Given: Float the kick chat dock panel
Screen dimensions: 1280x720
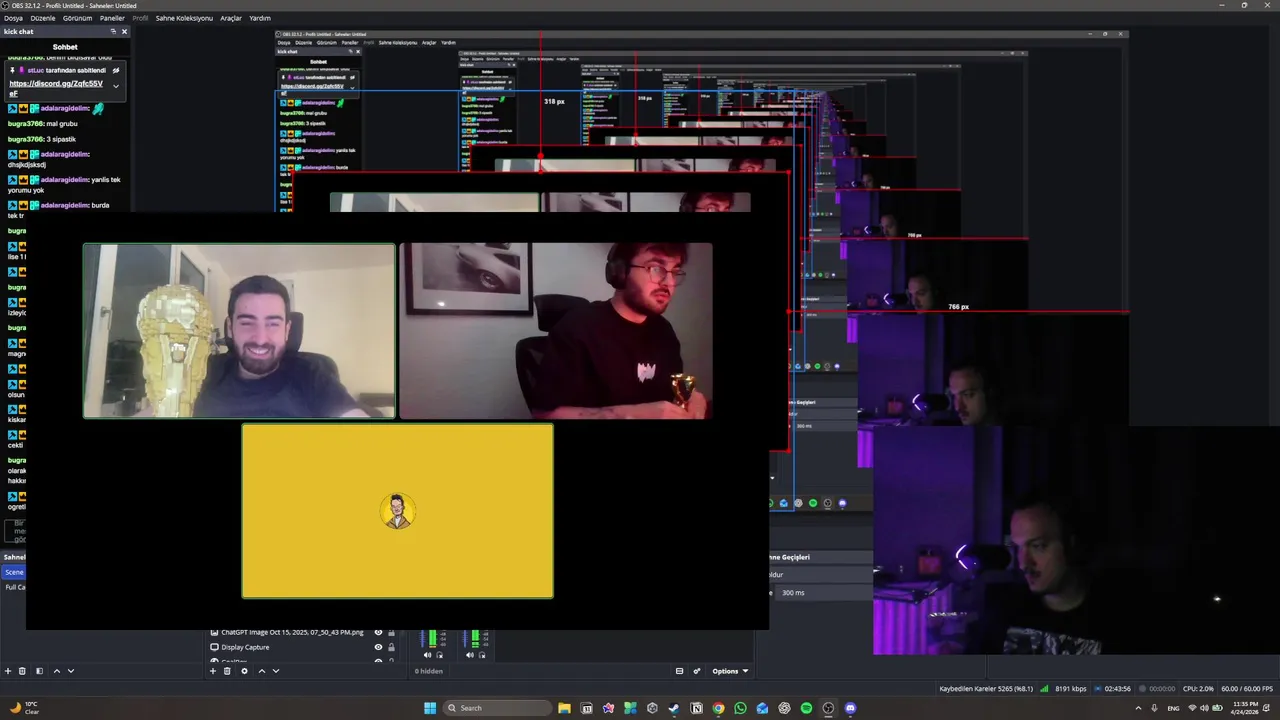Looking at the screenshot, I should point(113,31).
